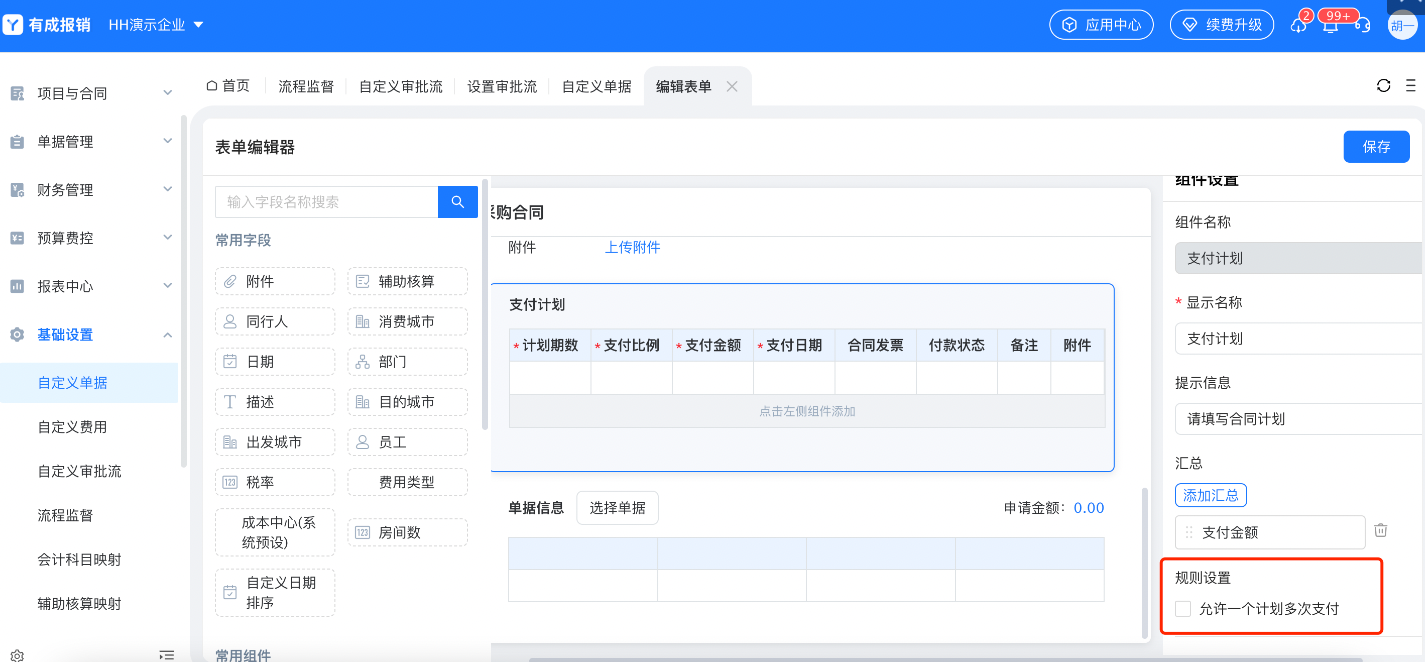Click the 添加汇总 button

(1210, 495)
